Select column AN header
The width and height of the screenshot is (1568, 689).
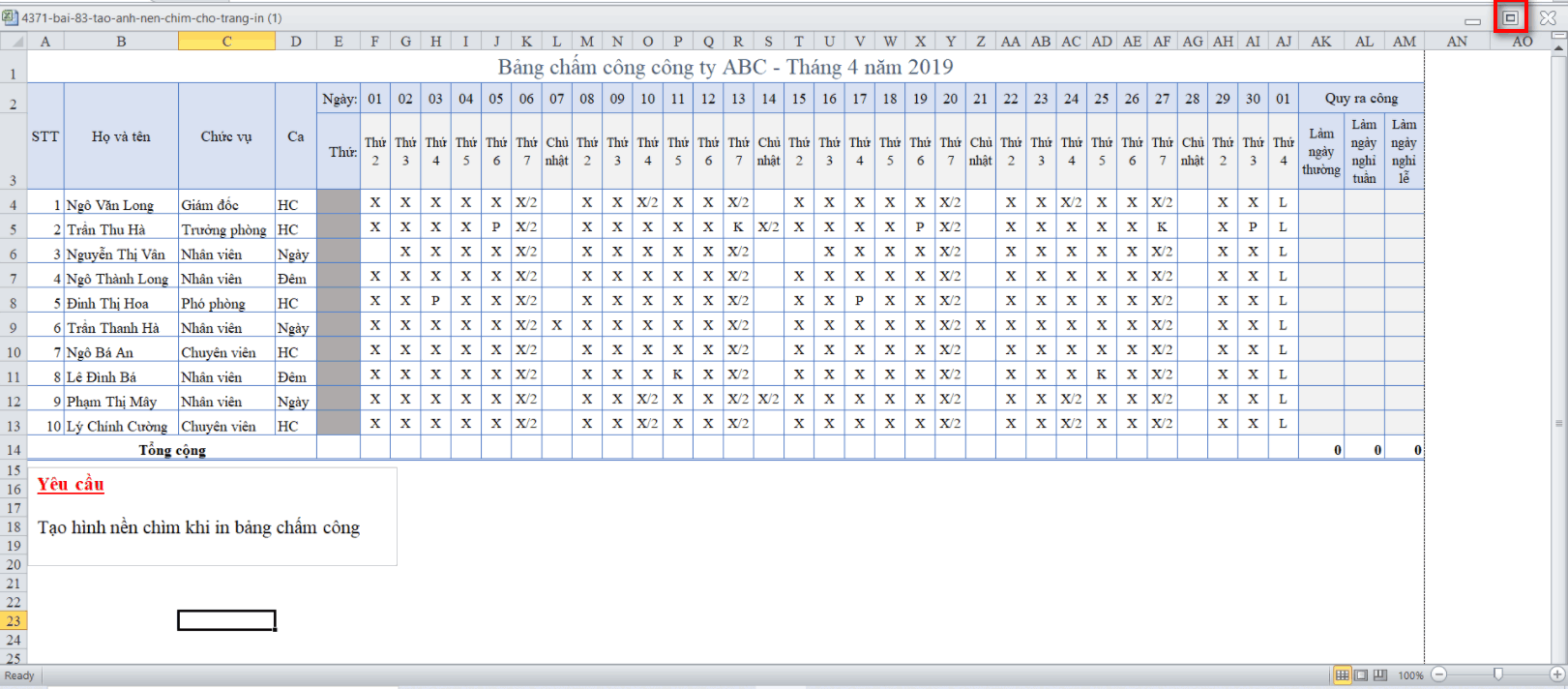point(1457,42)
